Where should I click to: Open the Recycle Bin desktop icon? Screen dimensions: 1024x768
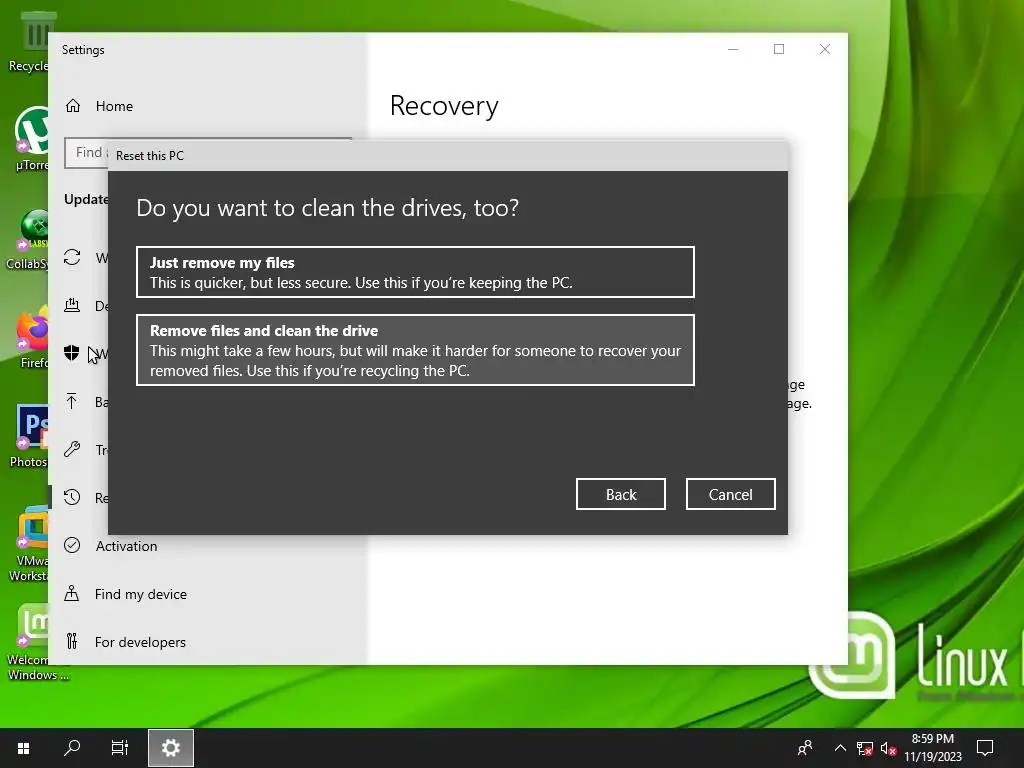pyautogui.click(x=29, y=42)
